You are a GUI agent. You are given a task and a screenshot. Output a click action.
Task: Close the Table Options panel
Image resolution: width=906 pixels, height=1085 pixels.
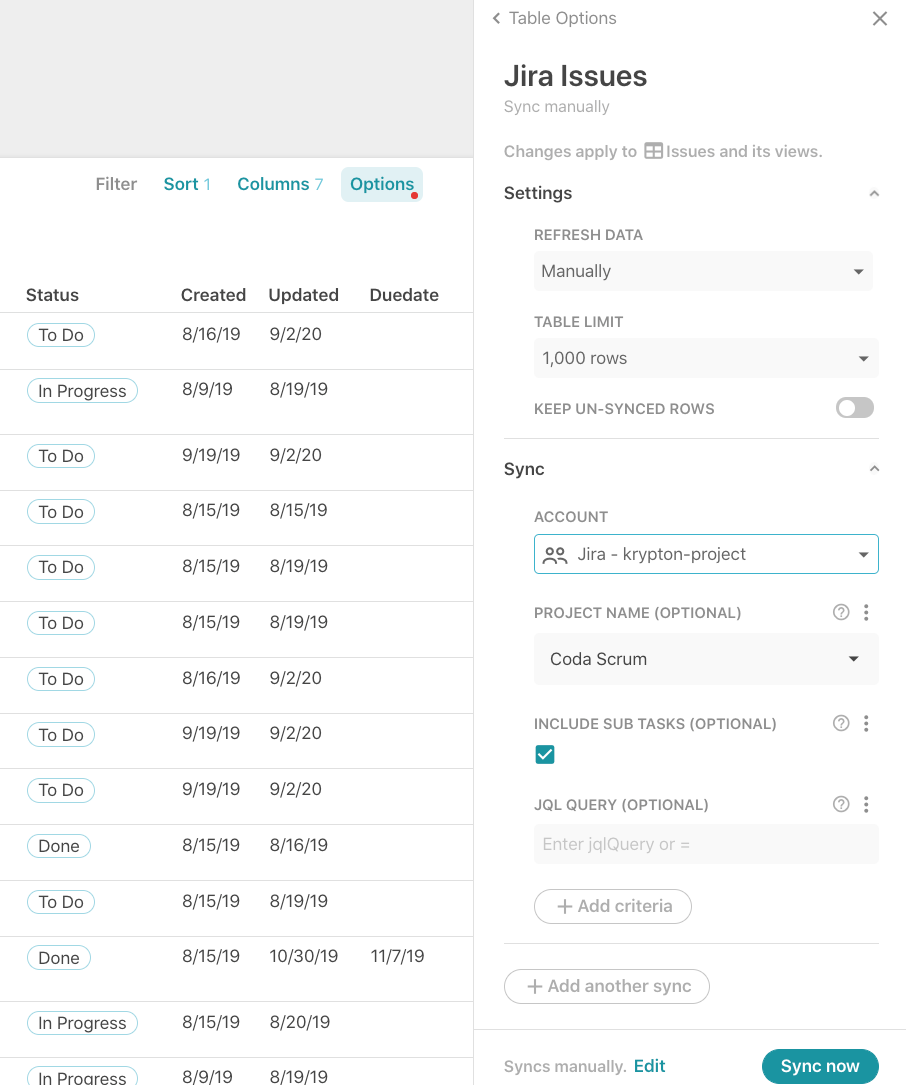(x=880, y=19)
